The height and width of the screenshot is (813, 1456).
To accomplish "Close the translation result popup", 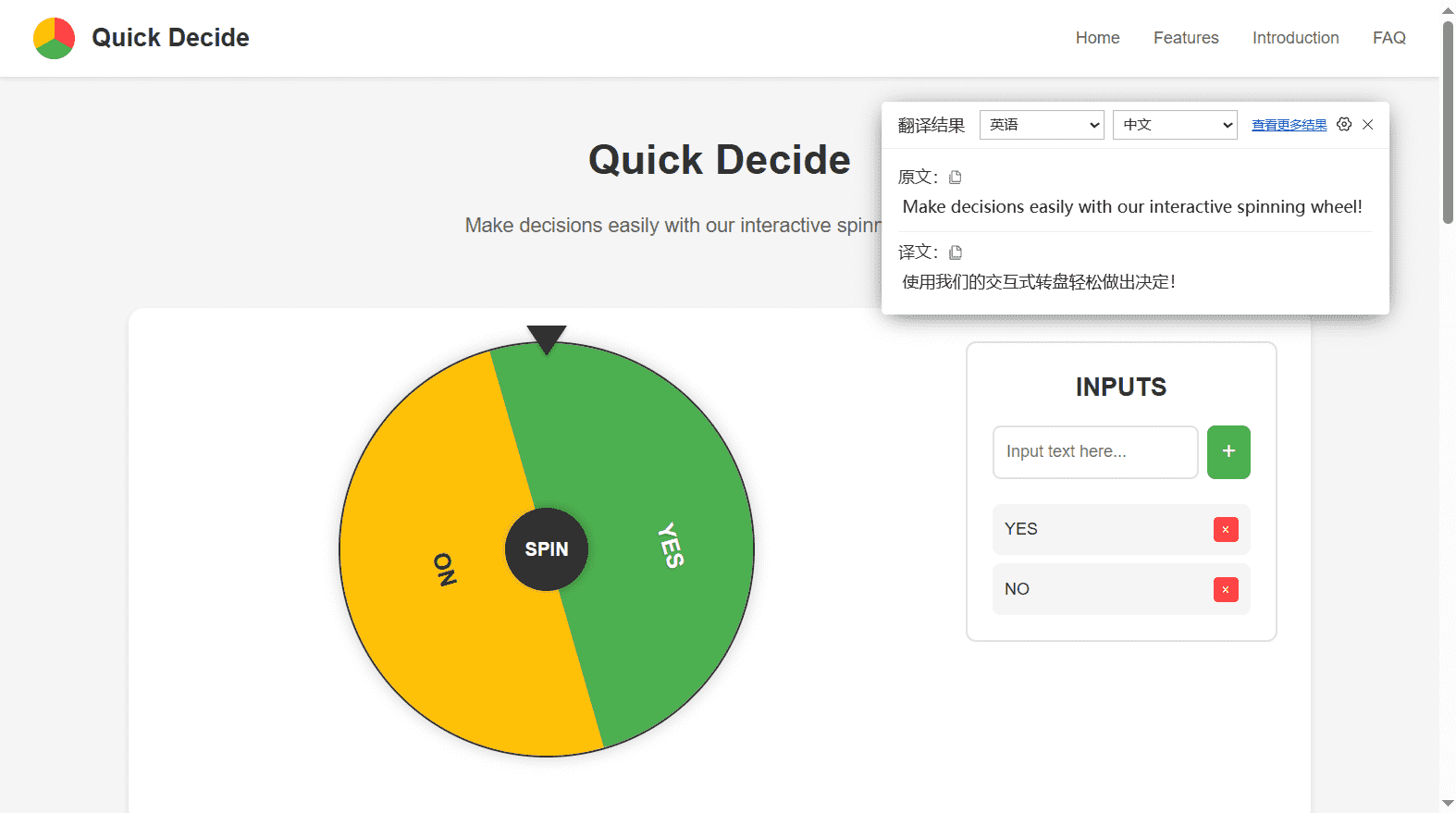I will click(x=1368, y=124).
